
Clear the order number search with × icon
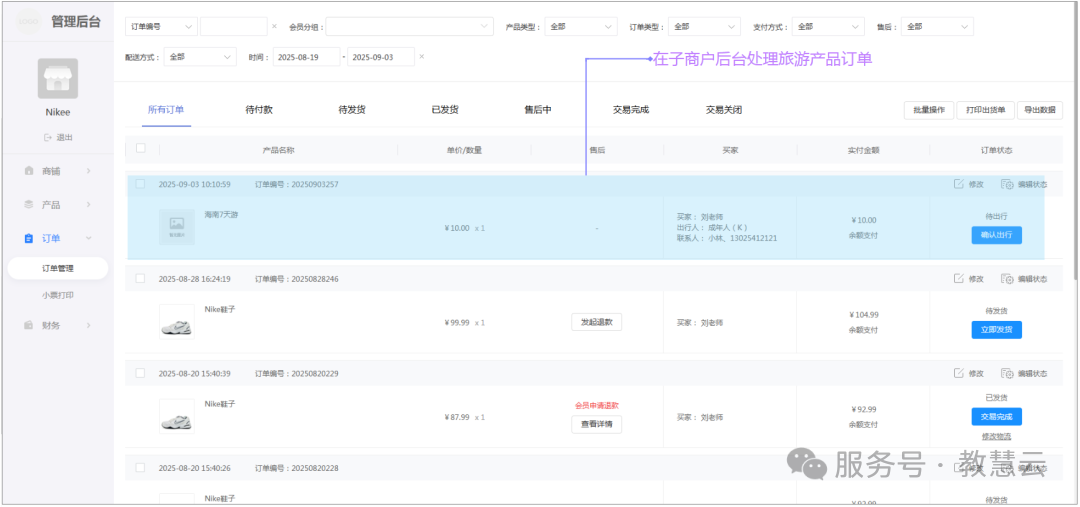(x=275, y=27)
